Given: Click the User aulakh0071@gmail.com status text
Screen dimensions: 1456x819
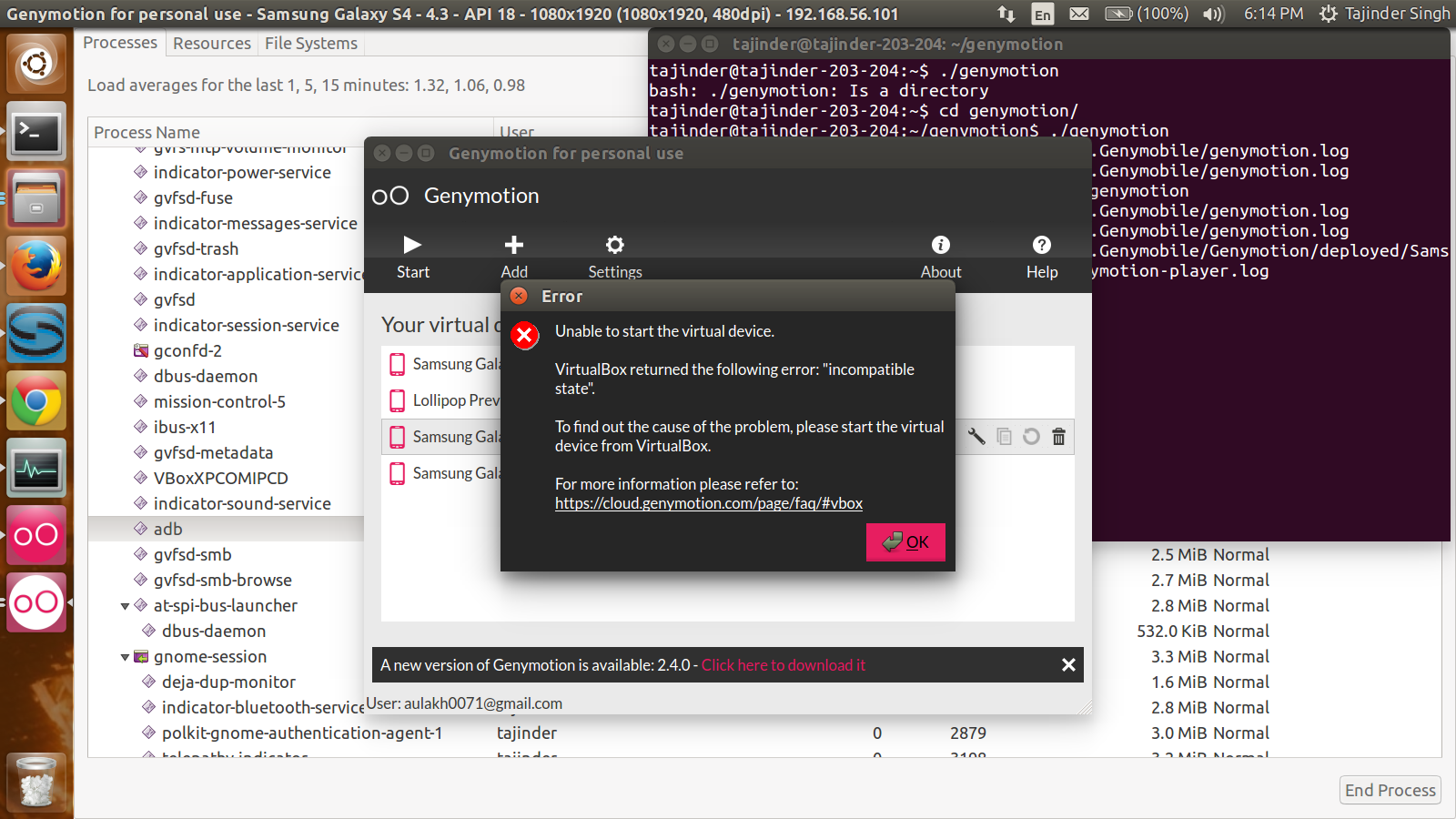Looking at the screenshot, I should click(x=464, y=703).
